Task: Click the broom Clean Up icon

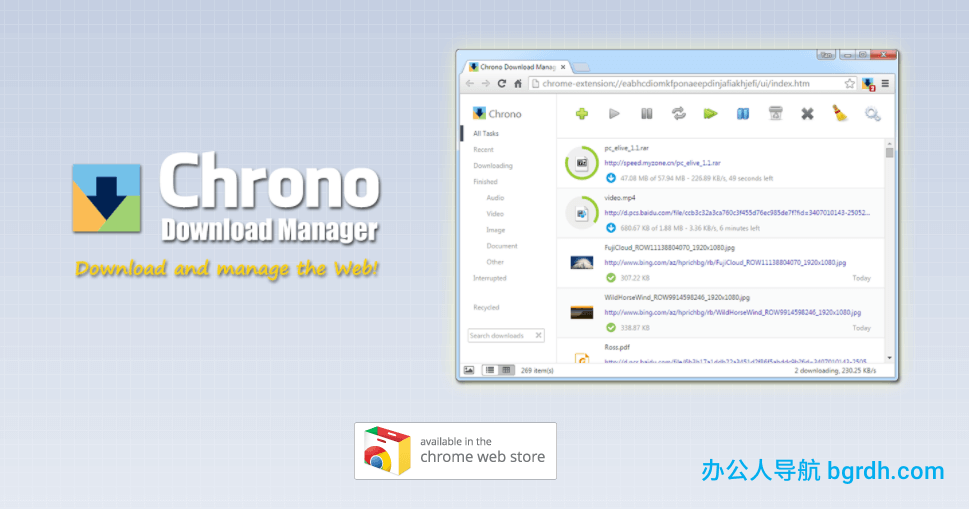Action: pyautogui.click(x=840, y=114)
